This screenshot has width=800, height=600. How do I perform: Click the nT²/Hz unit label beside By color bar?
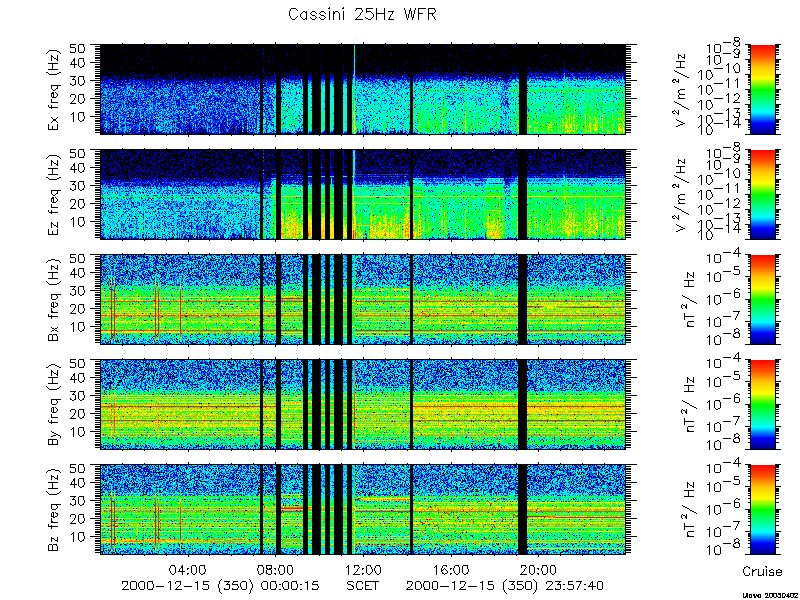tap(688, 405)
